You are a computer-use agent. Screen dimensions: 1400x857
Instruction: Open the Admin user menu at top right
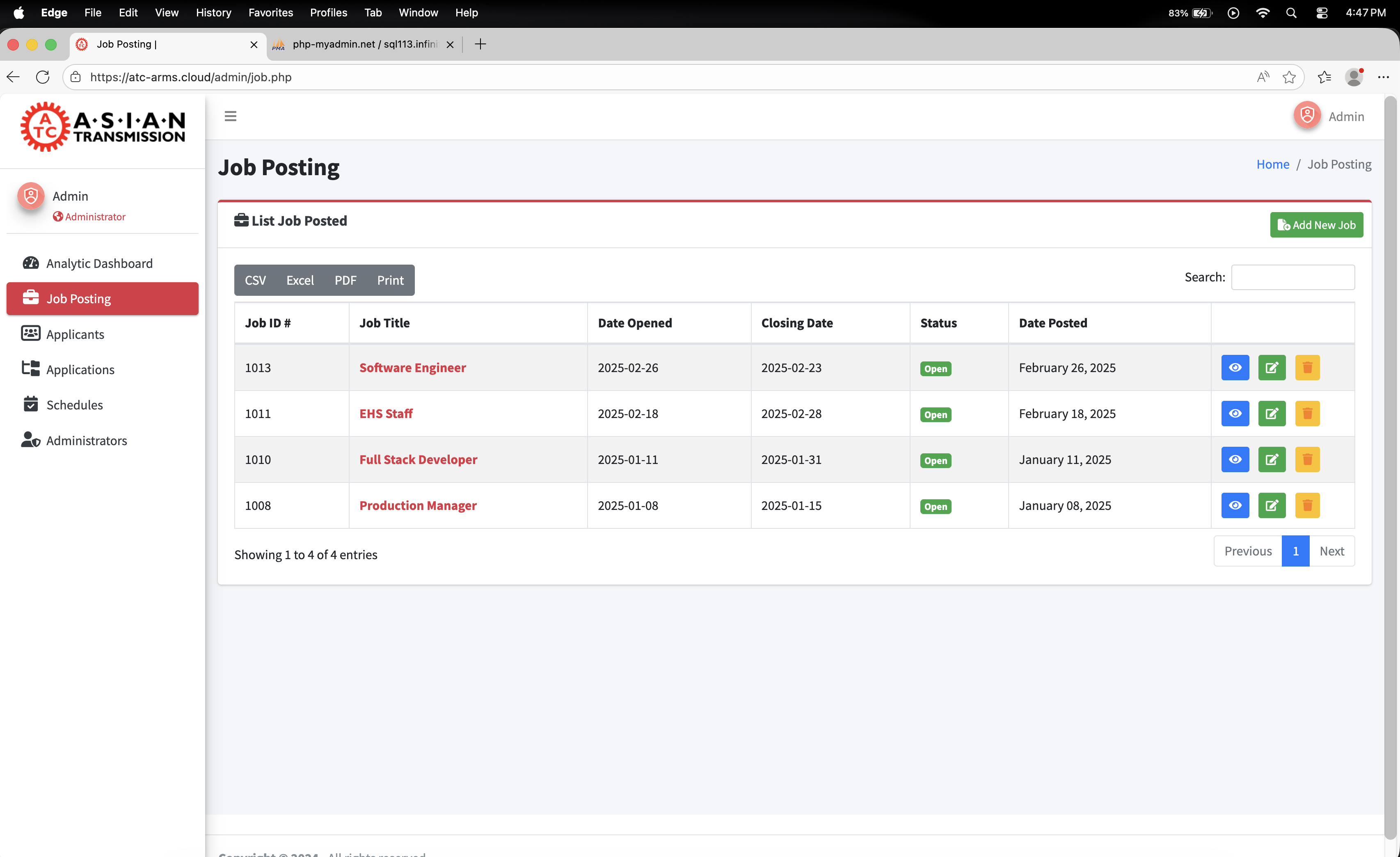pyautogui.click(x=1329, y=117)
